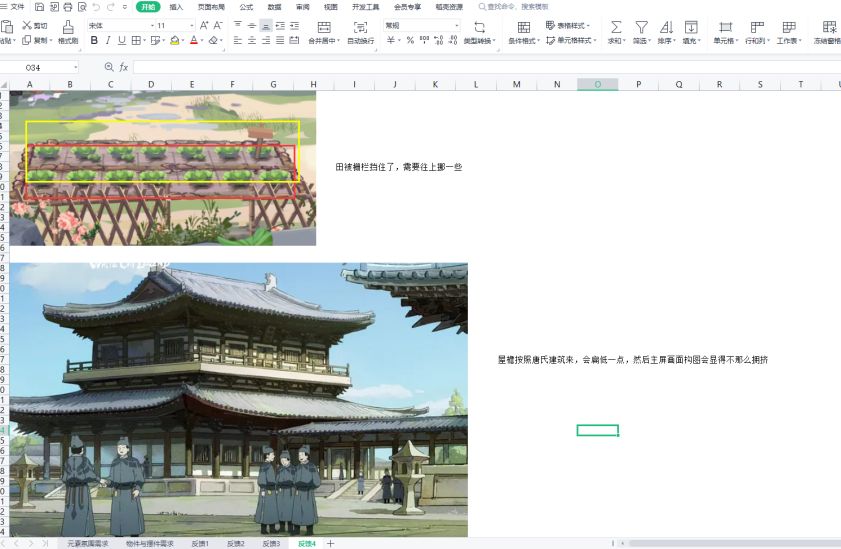Click the Cut (剪切) scissors icon

coord(27,25)
